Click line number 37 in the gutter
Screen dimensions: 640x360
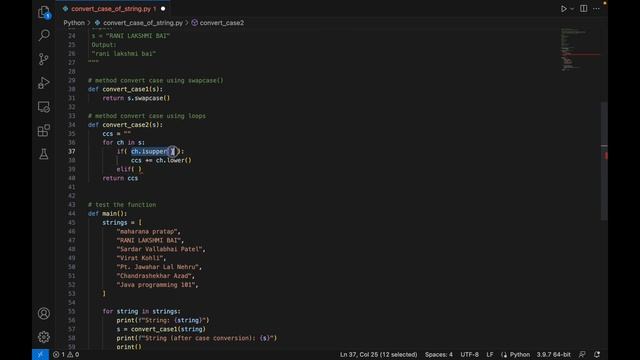coord(71,151)
